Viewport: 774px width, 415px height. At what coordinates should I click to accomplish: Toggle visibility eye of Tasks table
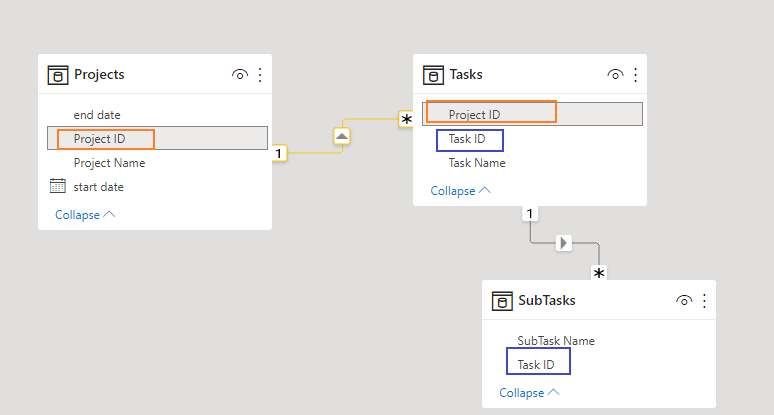click(x=615, y=75)
